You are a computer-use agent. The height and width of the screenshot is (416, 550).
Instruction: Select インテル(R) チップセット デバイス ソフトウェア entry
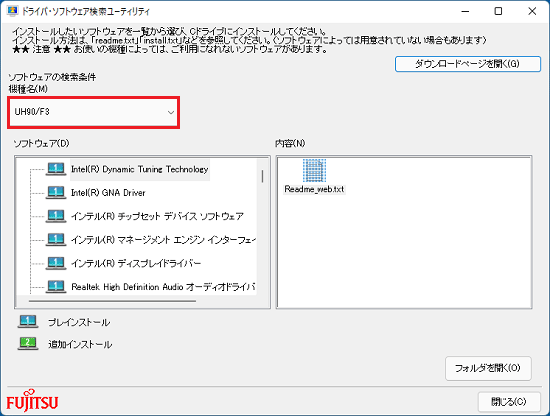pos(157,216)
